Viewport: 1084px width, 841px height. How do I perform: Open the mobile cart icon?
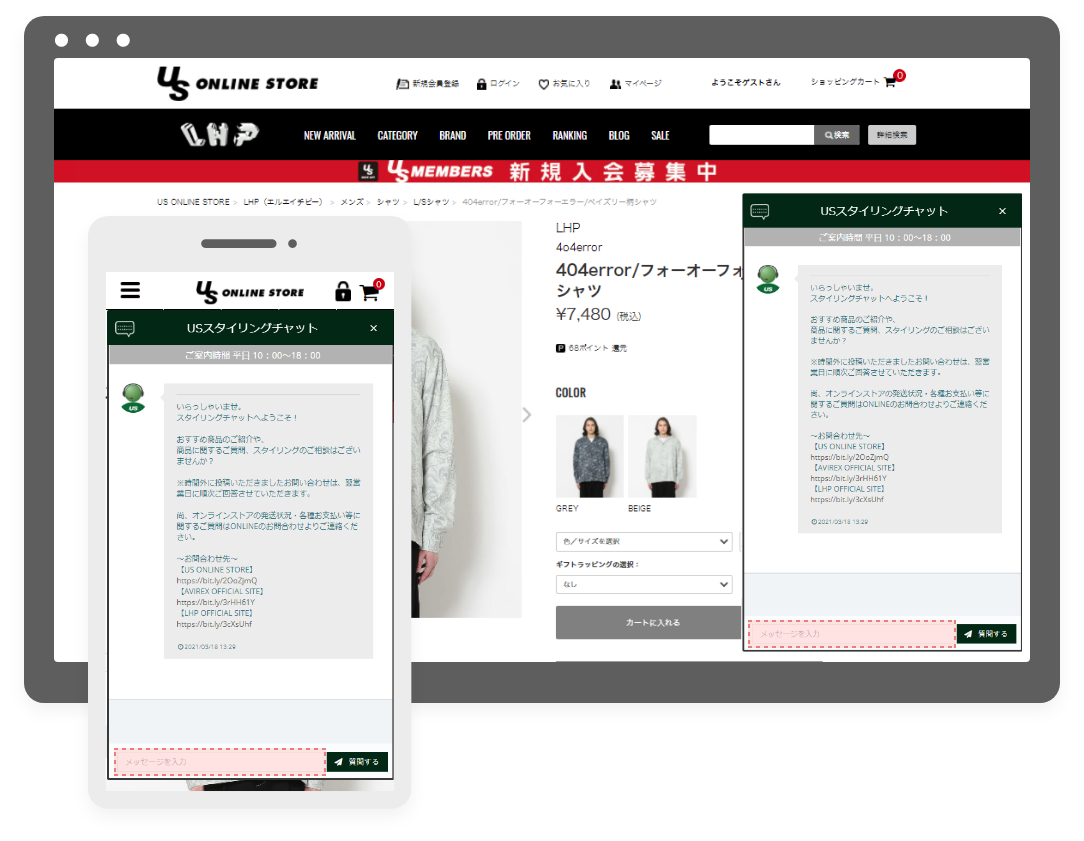tap(370, 293)
